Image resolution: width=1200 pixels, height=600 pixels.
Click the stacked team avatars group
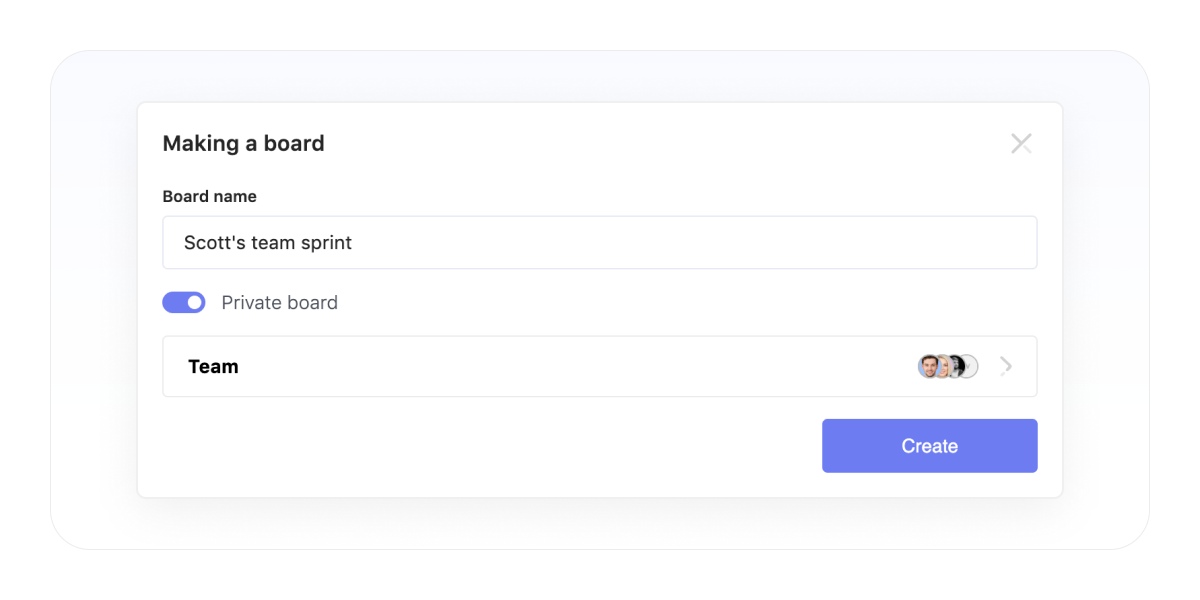(x=948, y=366)
